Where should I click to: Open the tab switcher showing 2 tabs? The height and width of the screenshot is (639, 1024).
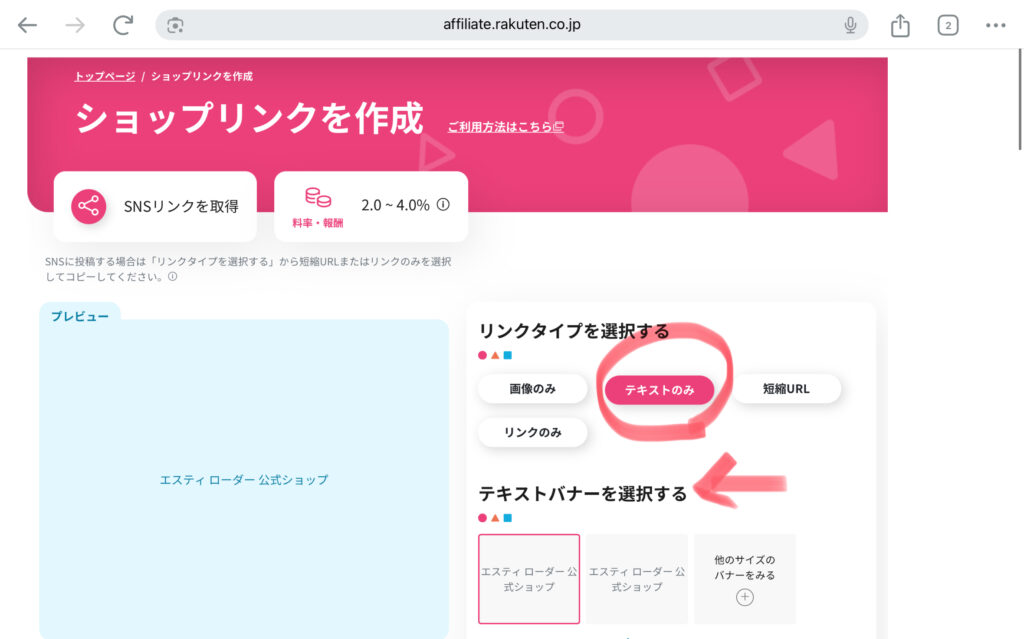[x=947, y=25]
